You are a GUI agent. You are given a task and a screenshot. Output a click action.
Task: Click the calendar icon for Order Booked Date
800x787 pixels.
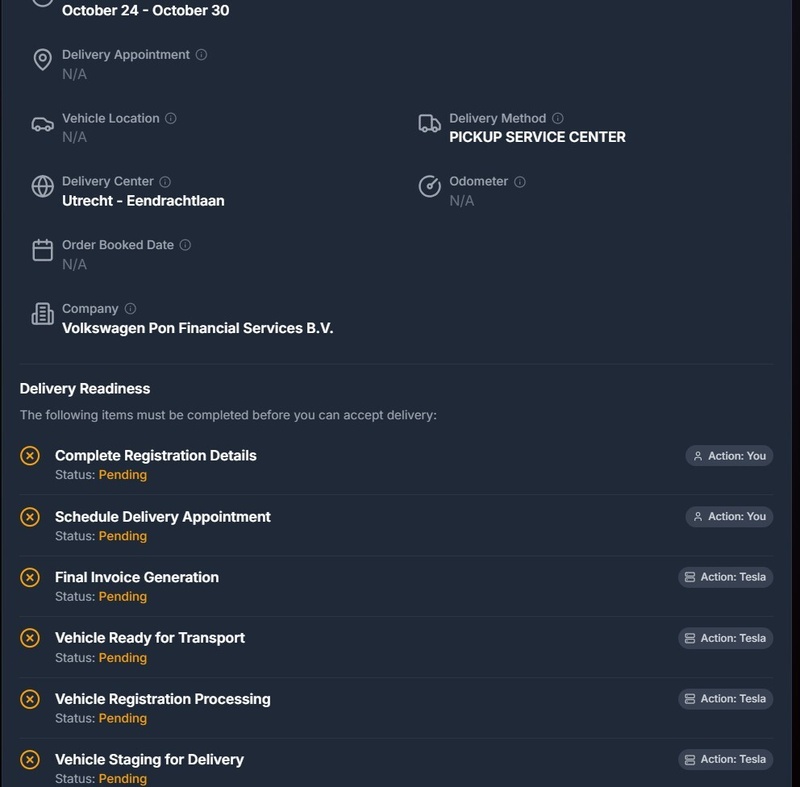[x=42, y=250]
